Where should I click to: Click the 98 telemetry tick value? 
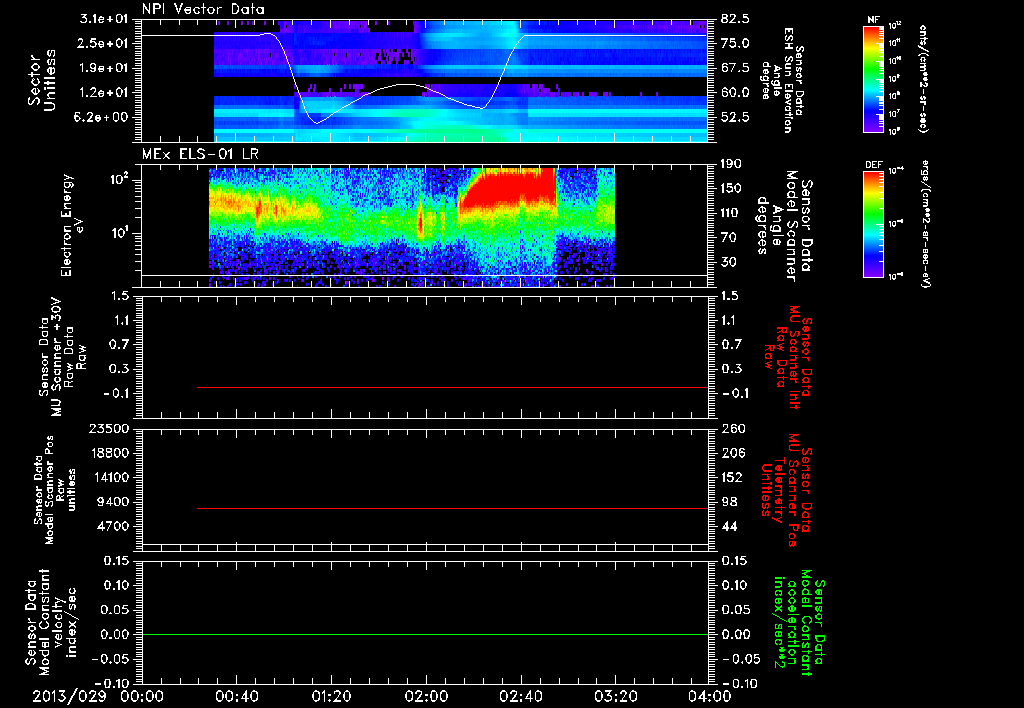pos(729,502)
